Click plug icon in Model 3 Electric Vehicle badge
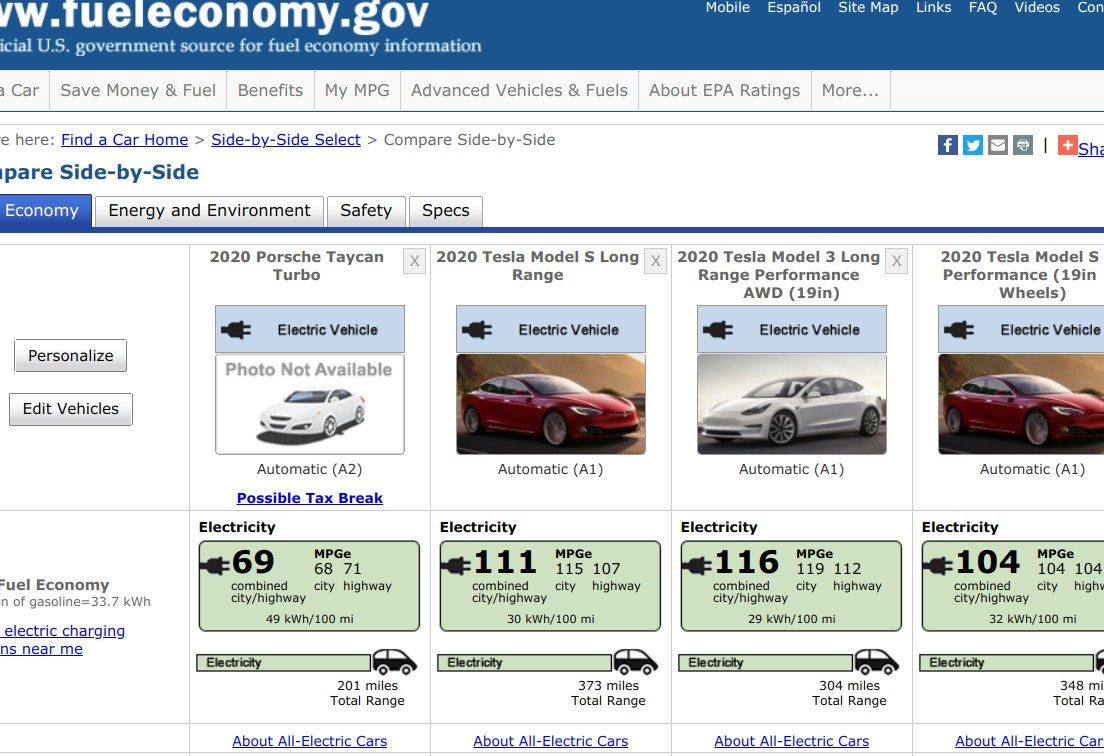 coord(717,329)
